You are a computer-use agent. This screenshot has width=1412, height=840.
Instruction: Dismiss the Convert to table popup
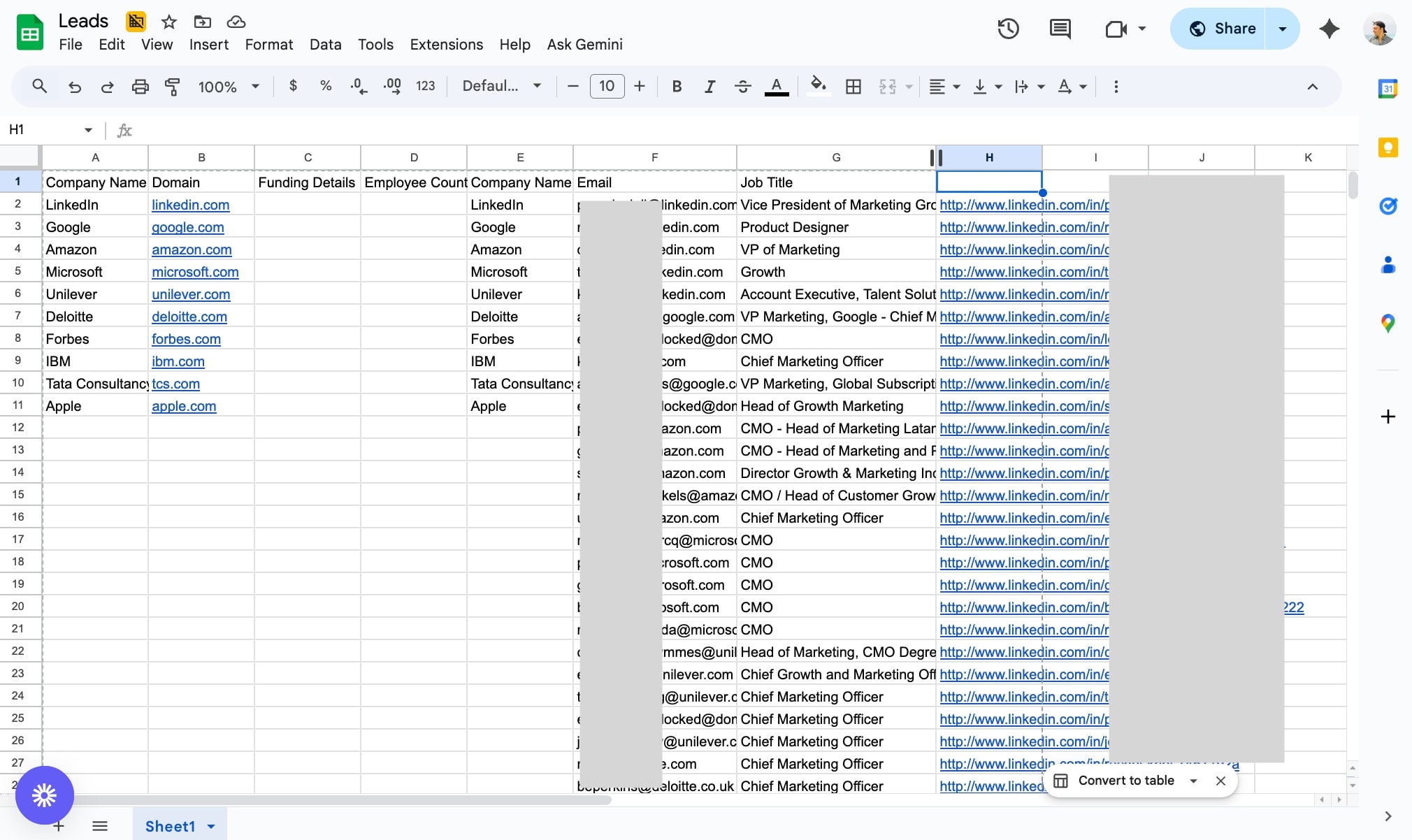pyautogui.click(x=1220, y=781)
